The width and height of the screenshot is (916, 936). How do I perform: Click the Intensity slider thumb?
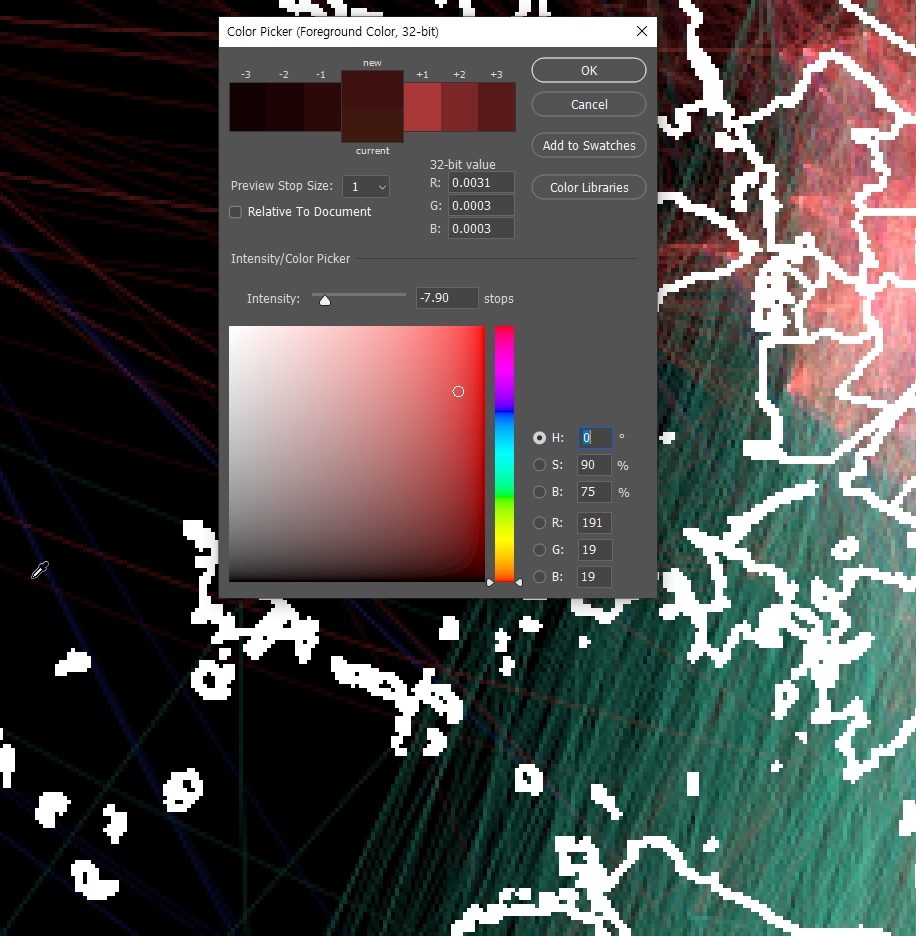coord(325,300)
